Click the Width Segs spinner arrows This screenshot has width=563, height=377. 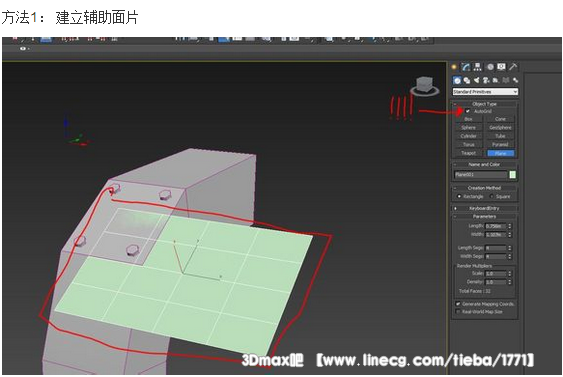coord(510,256)
